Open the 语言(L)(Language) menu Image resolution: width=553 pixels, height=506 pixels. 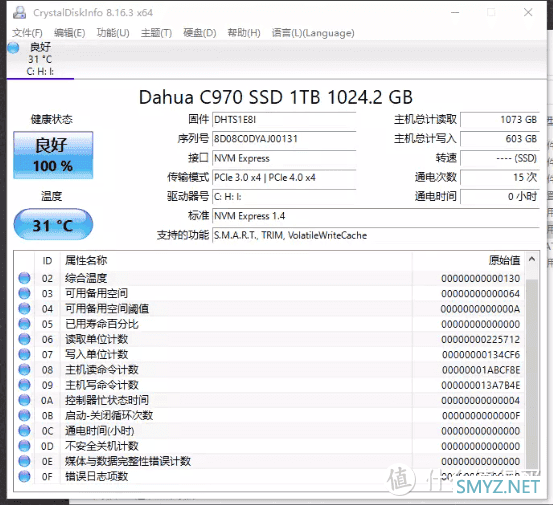click(x=313, y=33)
